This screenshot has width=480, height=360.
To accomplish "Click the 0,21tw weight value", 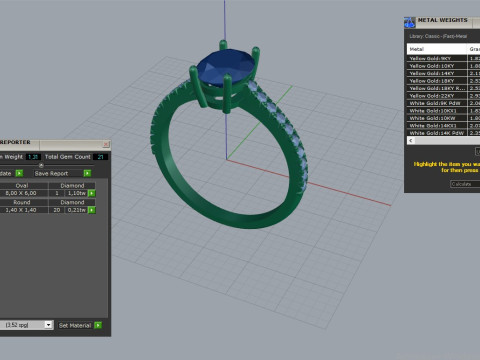I will 77,210.
